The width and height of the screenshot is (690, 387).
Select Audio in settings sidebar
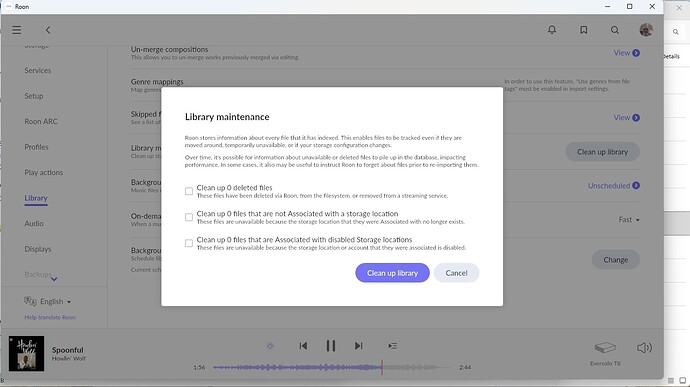click(34, 224)
